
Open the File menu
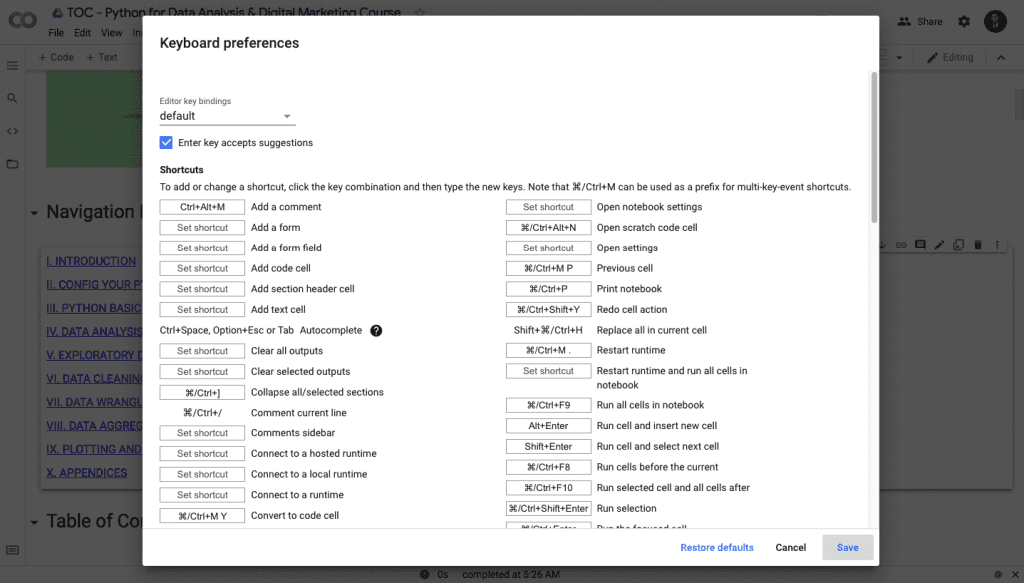tap(56, 32)
